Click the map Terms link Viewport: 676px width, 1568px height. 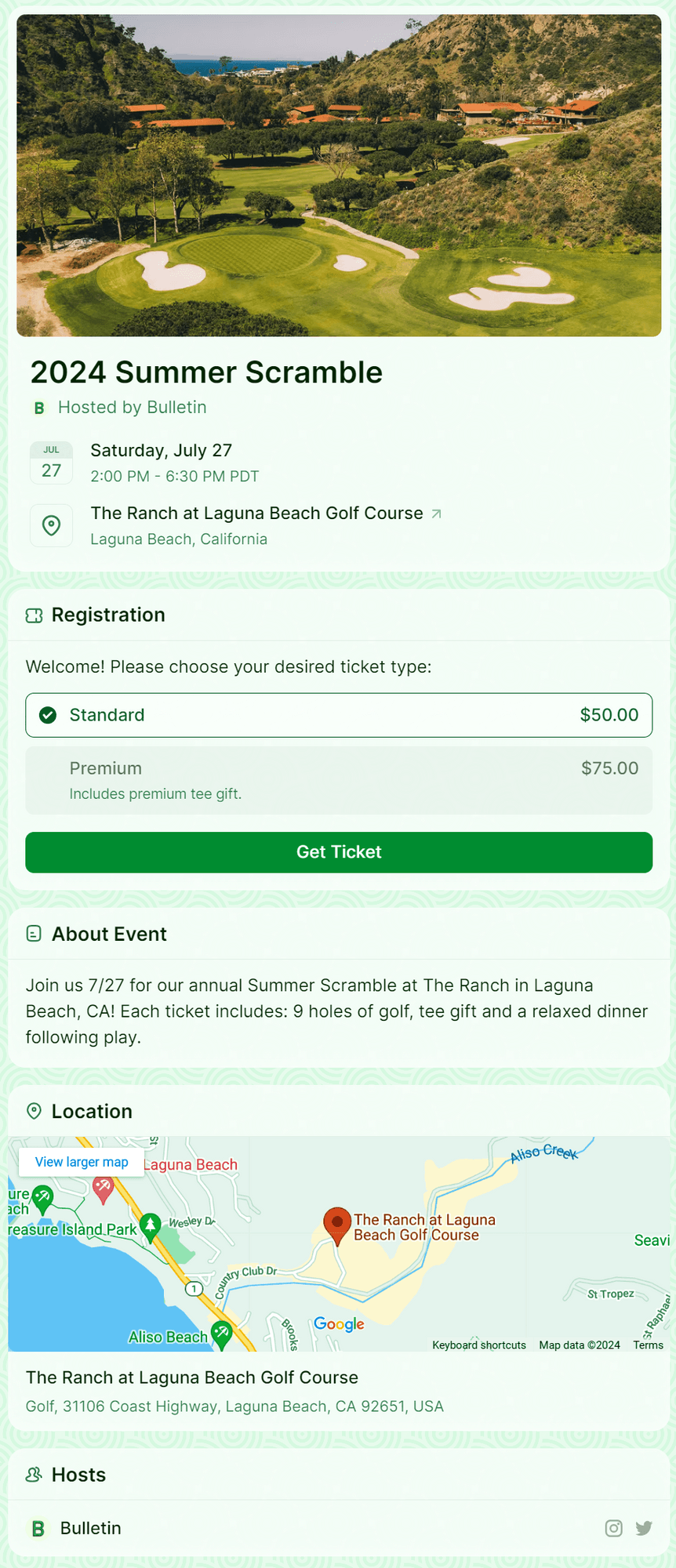(648, 1345)
